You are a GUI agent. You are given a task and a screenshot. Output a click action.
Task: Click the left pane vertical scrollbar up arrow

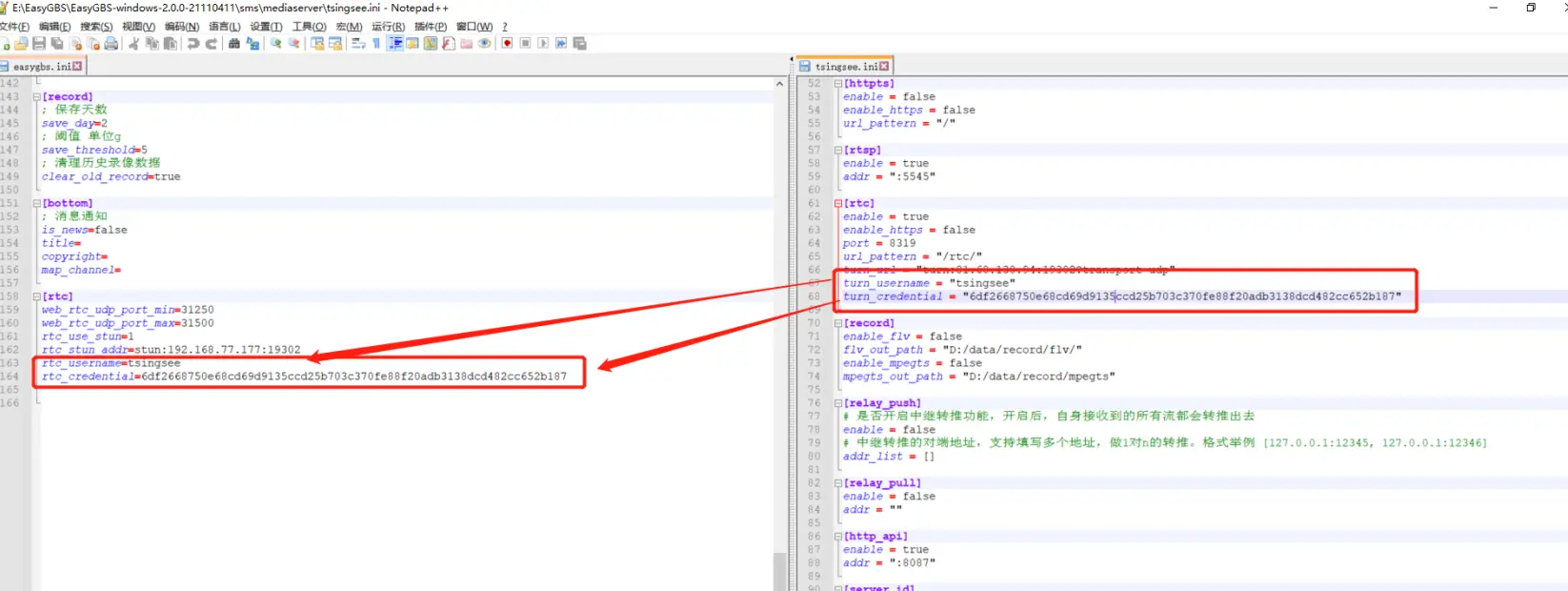pyautogui.click(x=779, y=84)
